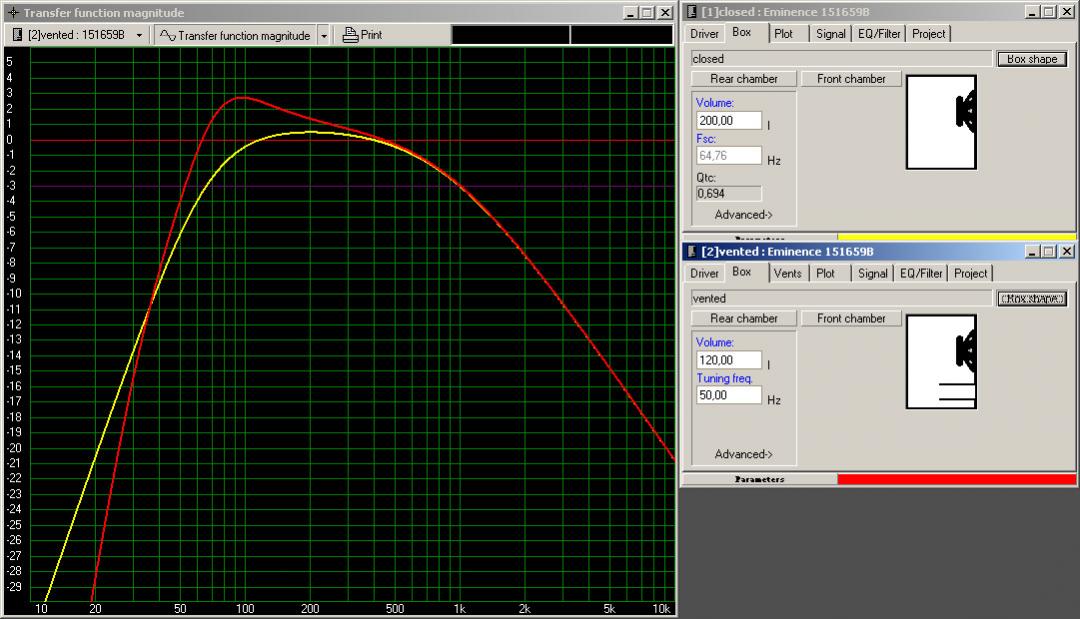This screenshot has width=1080, height=619.
Task: Select Front chamber in closed window
Action: (x=851, y=79)
